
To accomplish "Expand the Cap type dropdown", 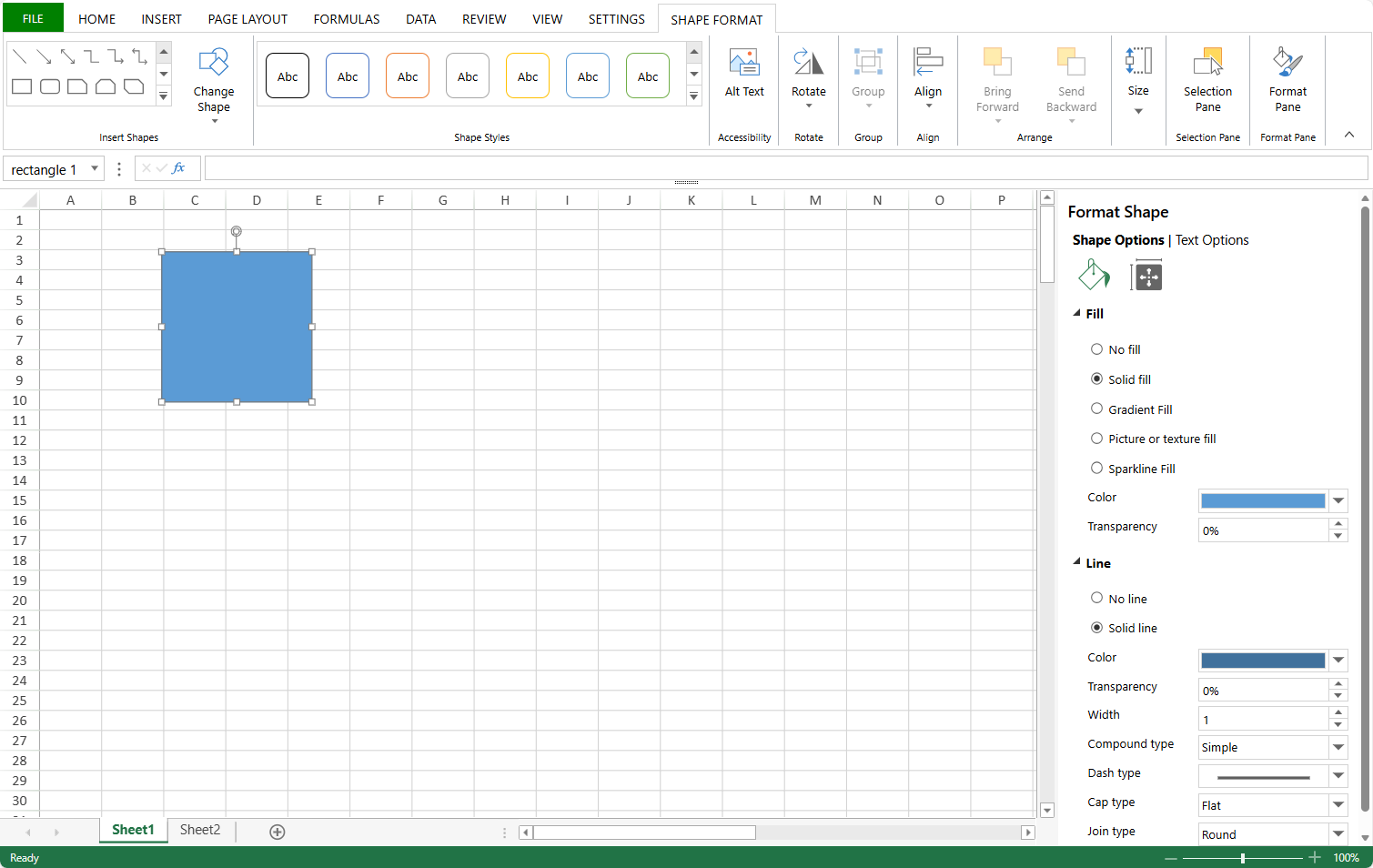I will 1338,805.
